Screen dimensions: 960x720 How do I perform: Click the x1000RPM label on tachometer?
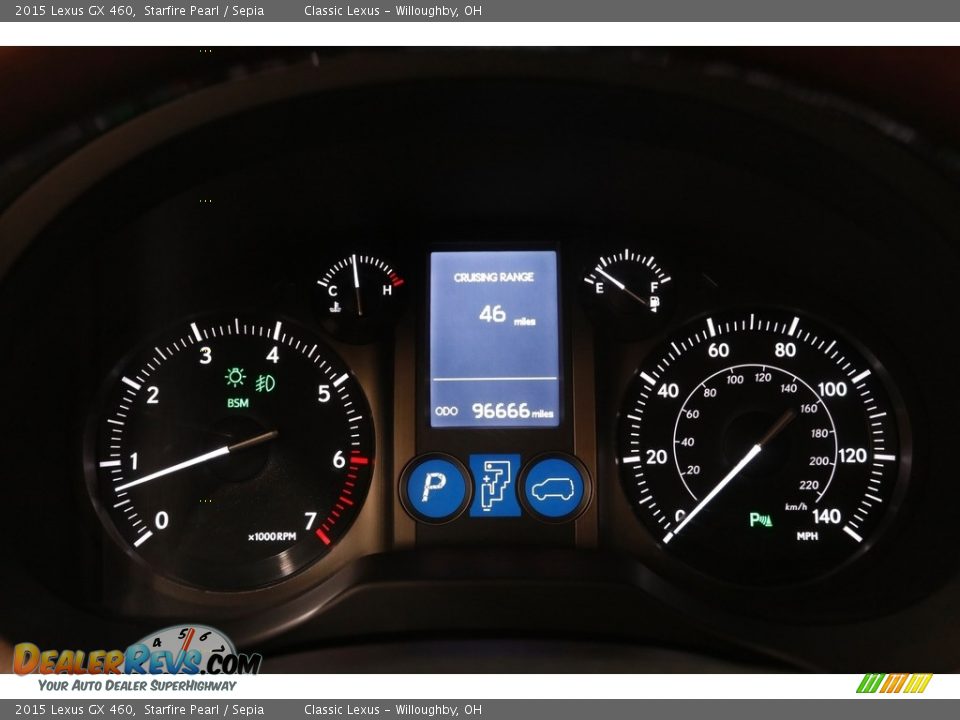(272, 537)
